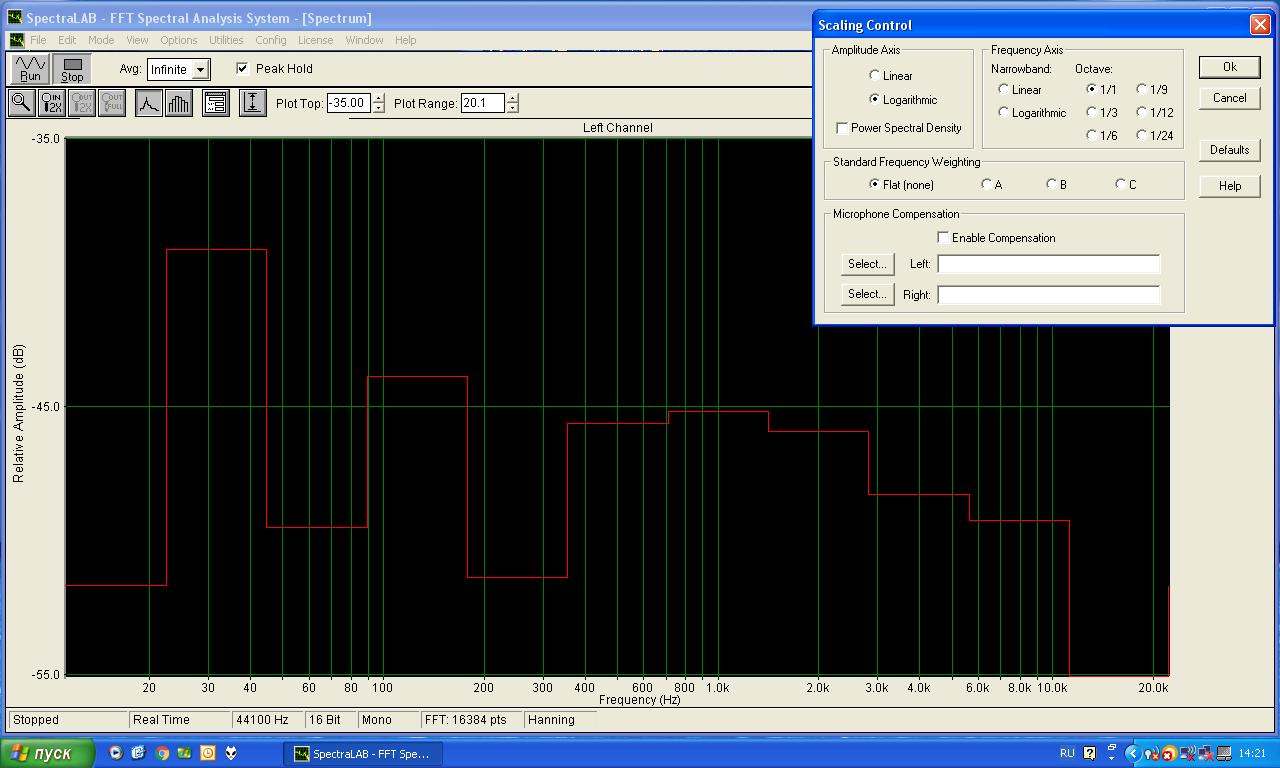Click the auto-scale amplitude icon
Screen dimensions: 1280x768
253,103
